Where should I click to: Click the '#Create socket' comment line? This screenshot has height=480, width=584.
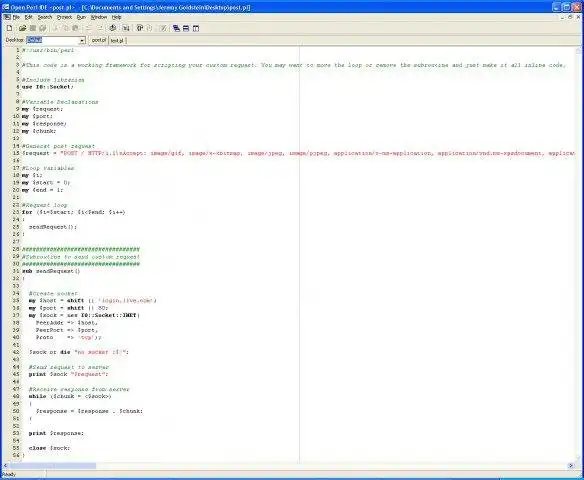(x=53, y=293)
